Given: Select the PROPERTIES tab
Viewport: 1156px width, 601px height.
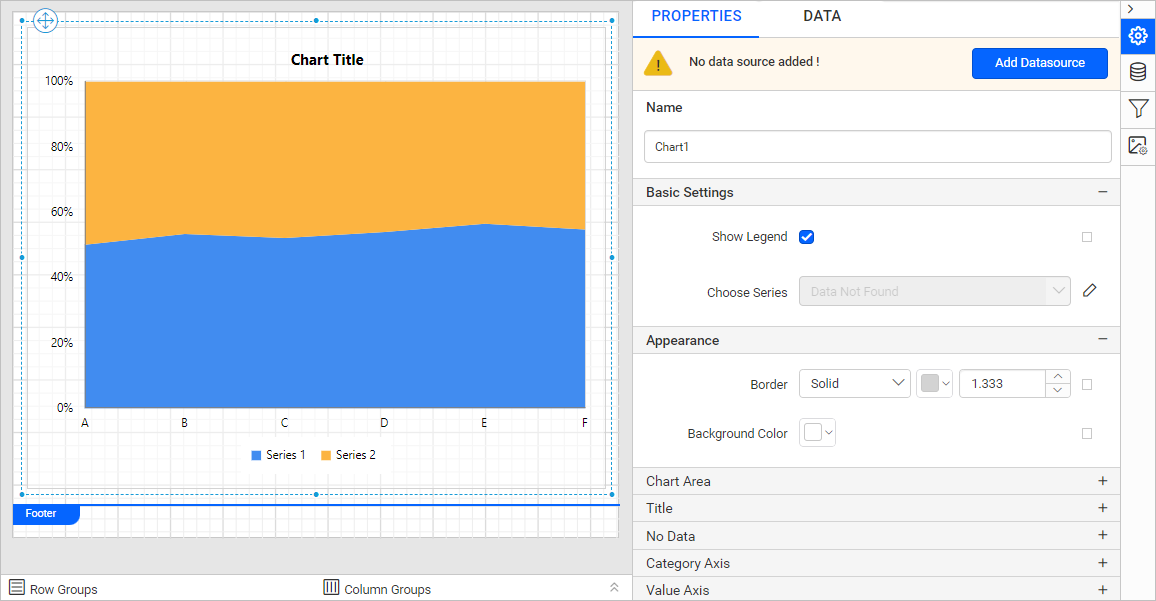Looking at the screenshot, I should pyautogui.click(x=696, y=17).
